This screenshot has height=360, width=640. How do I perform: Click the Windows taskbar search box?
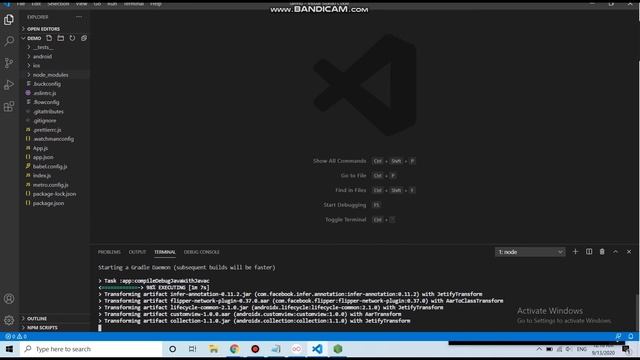coord(91,349)
